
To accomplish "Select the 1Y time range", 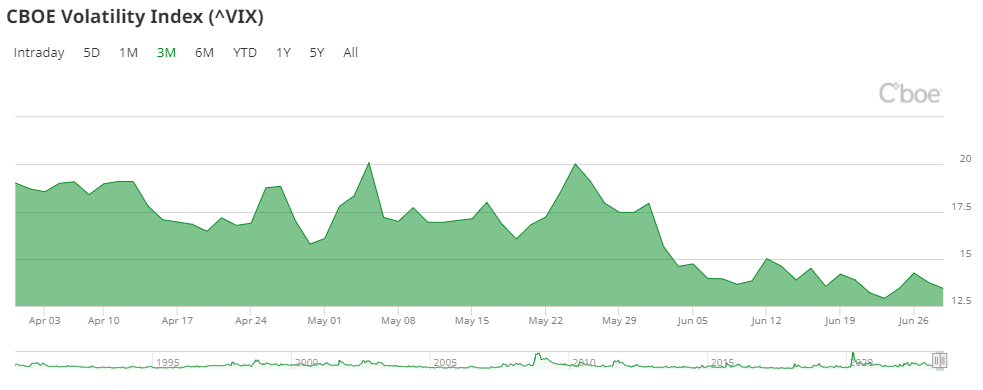I will point(283,53).
